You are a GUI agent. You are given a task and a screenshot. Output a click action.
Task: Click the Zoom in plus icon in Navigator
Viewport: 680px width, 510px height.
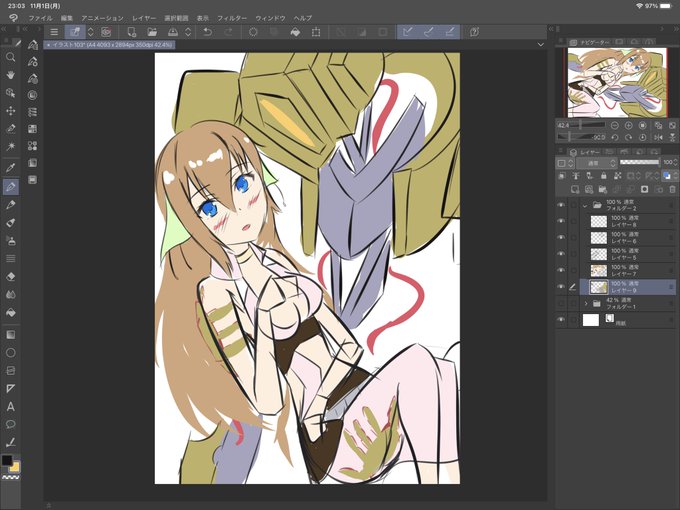(628, 125)
